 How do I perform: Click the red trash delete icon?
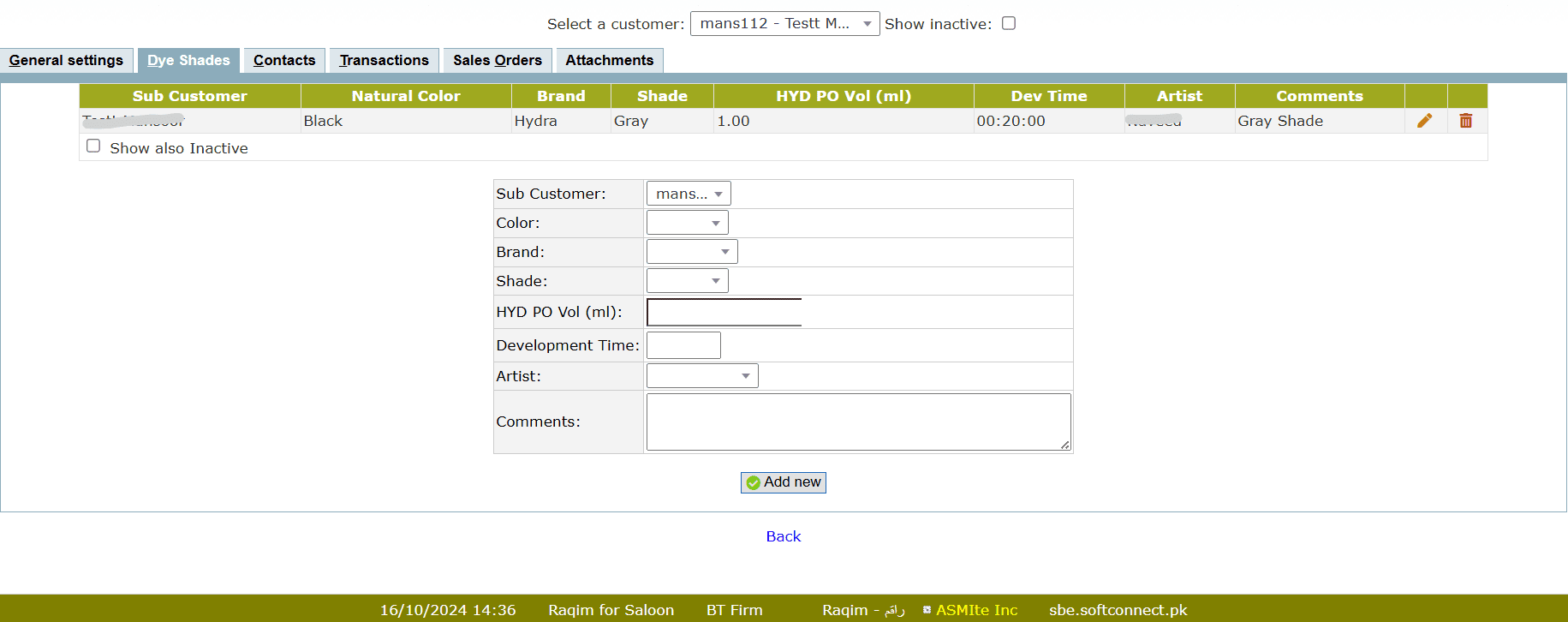pyautogui.click(x=1466, y=121)
